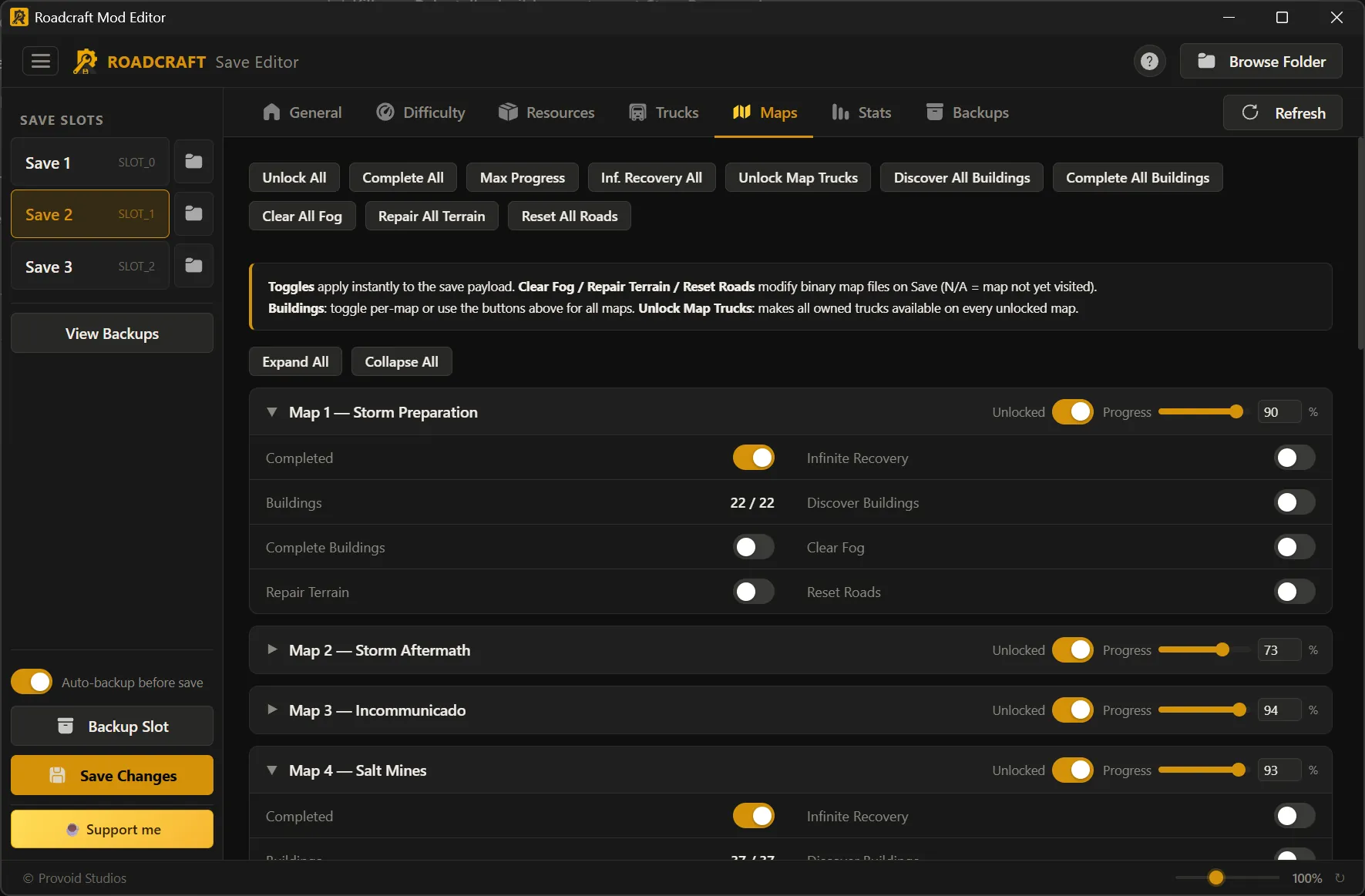This screenshot has width=1365, height=896.
Task: Open the Backups tab
Action: pos(967,112)
